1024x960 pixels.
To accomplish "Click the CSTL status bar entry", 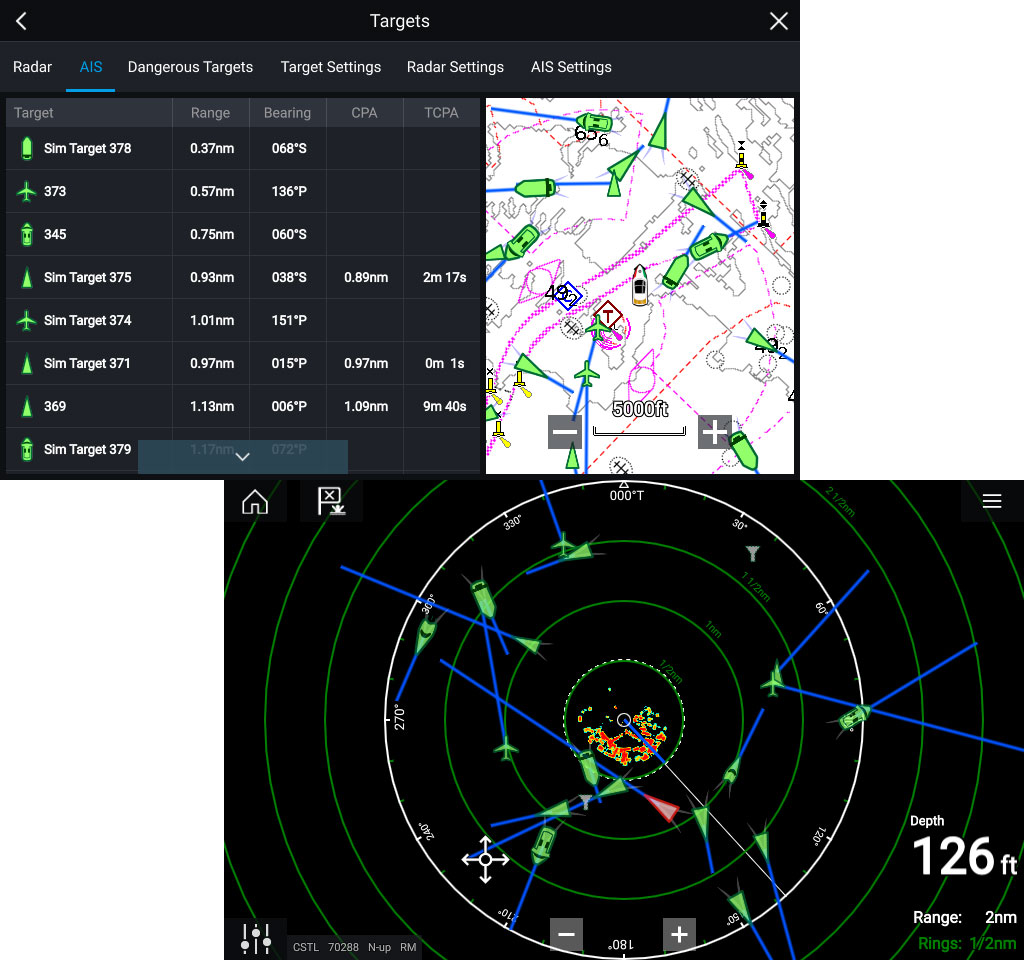I will 305,948.
